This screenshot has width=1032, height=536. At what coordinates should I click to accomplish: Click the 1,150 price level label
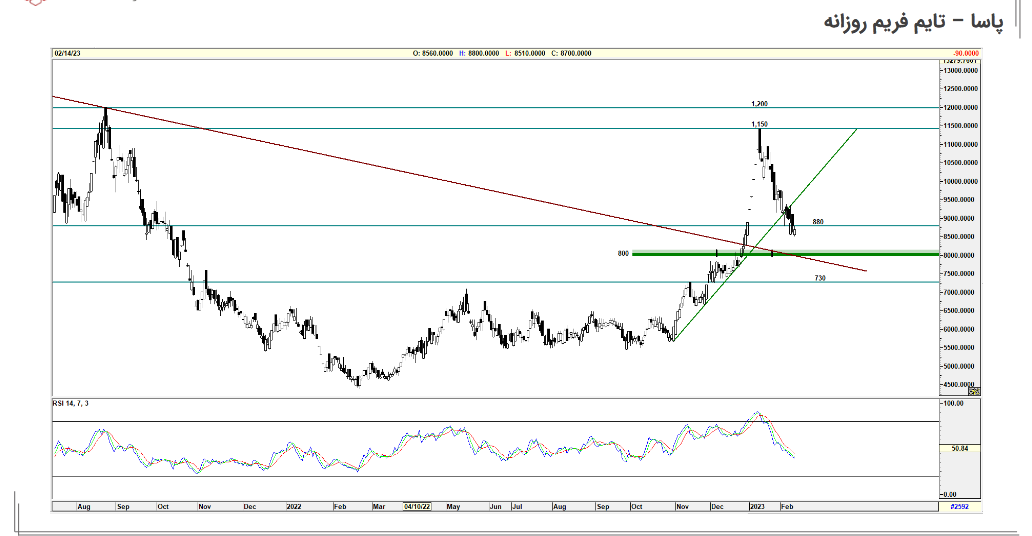760,124
